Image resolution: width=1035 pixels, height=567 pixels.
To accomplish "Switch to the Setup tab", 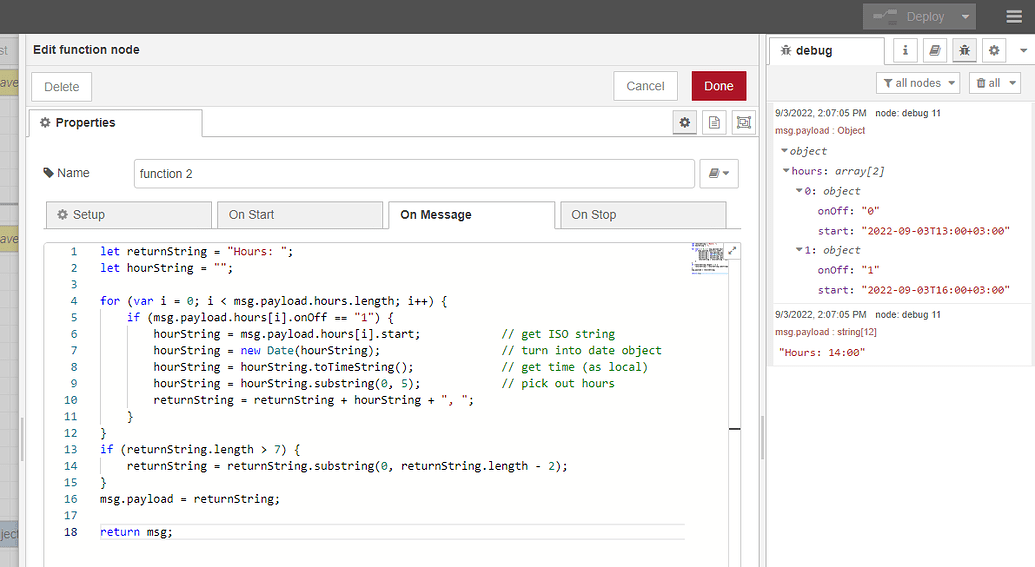I will tap(129, 214).
